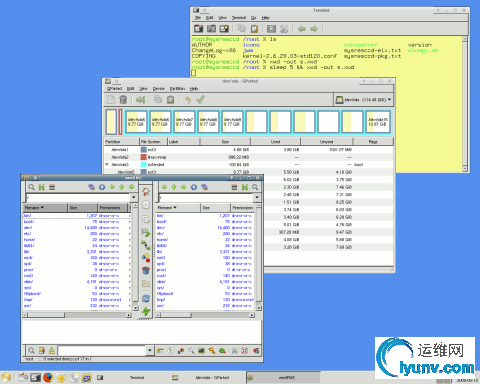
Task: Switch to the Terminal taskbar button
Action: [133, 377]
